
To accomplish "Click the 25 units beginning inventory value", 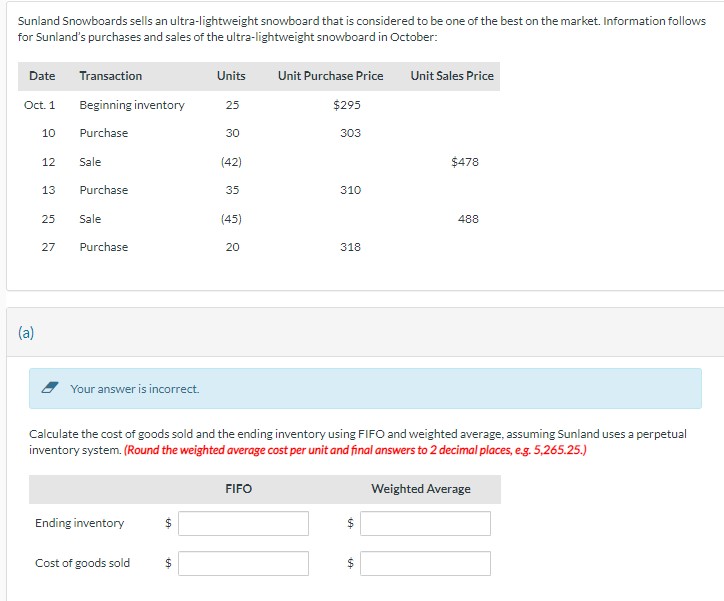I will (232, 105).
